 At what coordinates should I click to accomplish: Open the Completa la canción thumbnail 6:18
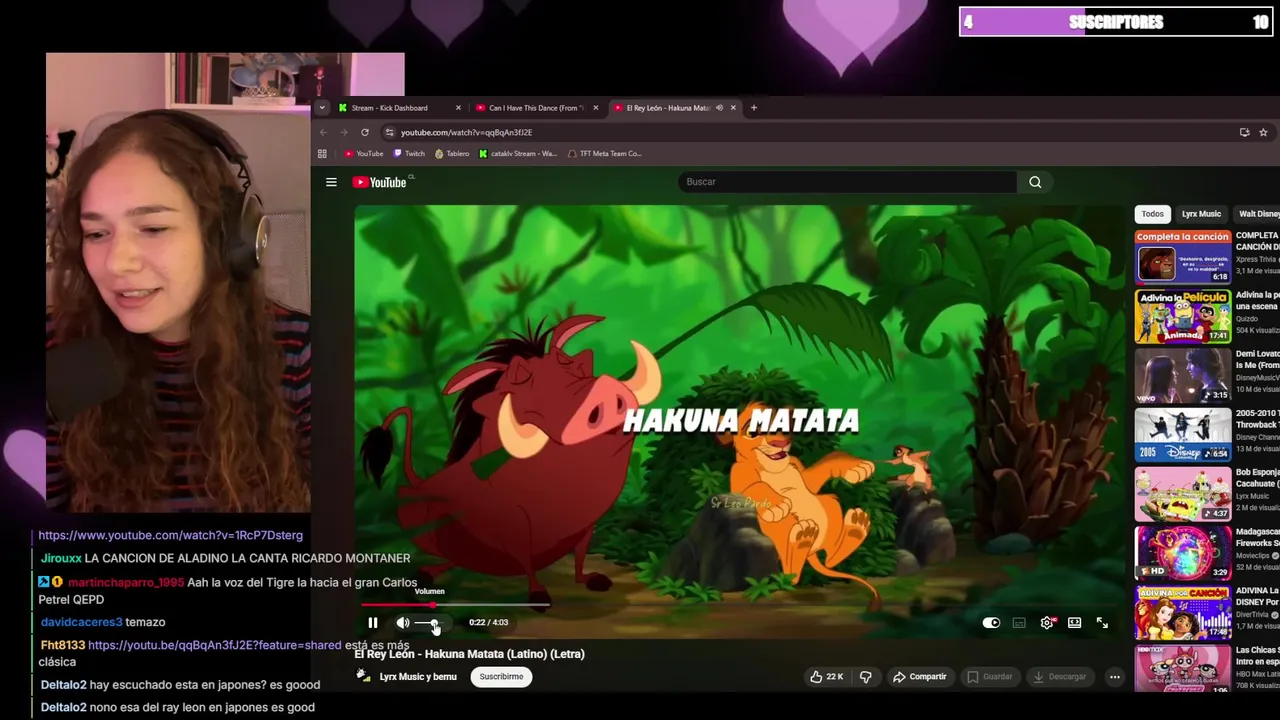click(x=1183, y=257)
